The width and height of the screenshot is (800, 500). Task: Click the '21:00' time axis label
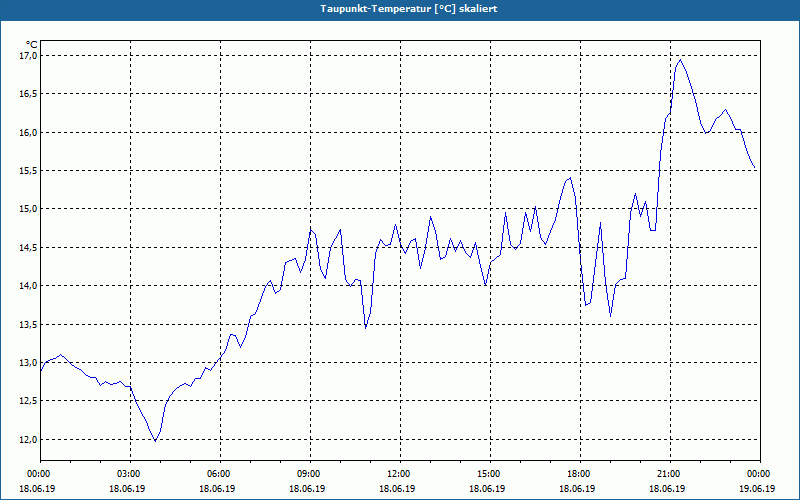tap(670, 474)
